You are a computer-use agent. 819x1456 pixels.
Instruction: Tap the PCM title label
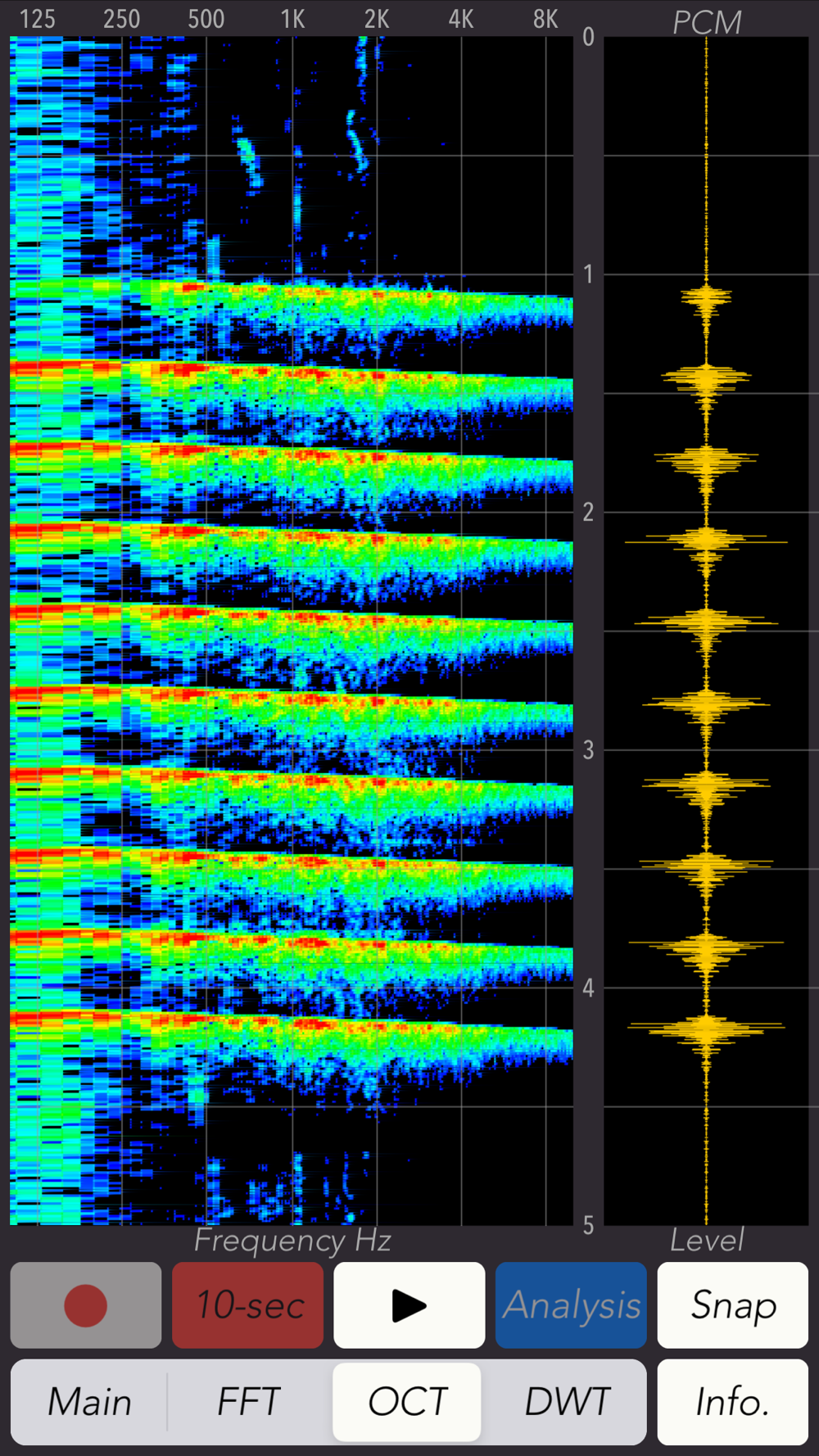tap(707, 22)
